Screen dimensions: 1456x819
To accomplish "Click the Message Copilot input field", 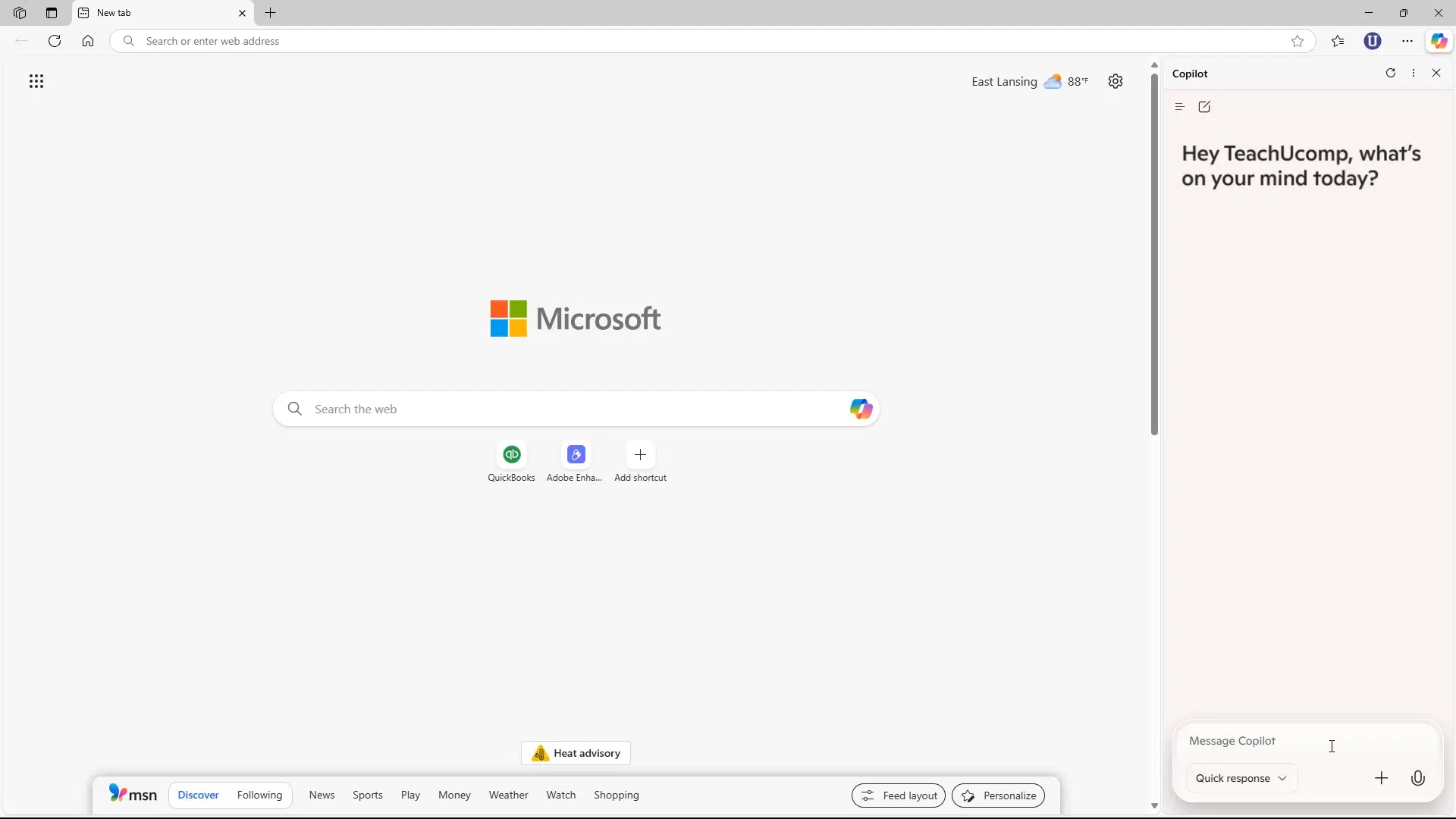I will [x=1307, y=742].
